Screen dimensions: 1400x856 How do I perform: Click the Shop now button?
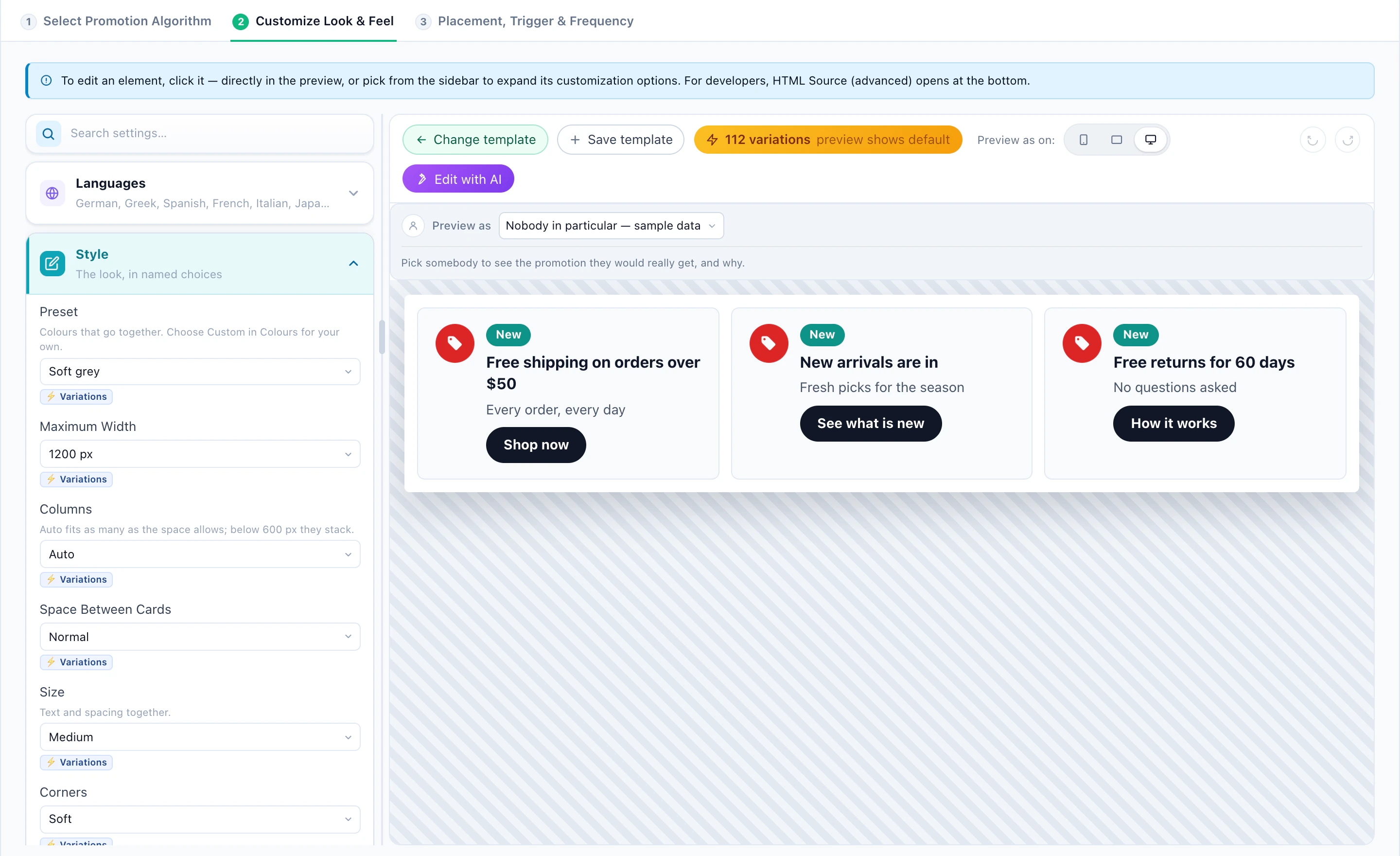pyautogui.click(x=536, y=445)
